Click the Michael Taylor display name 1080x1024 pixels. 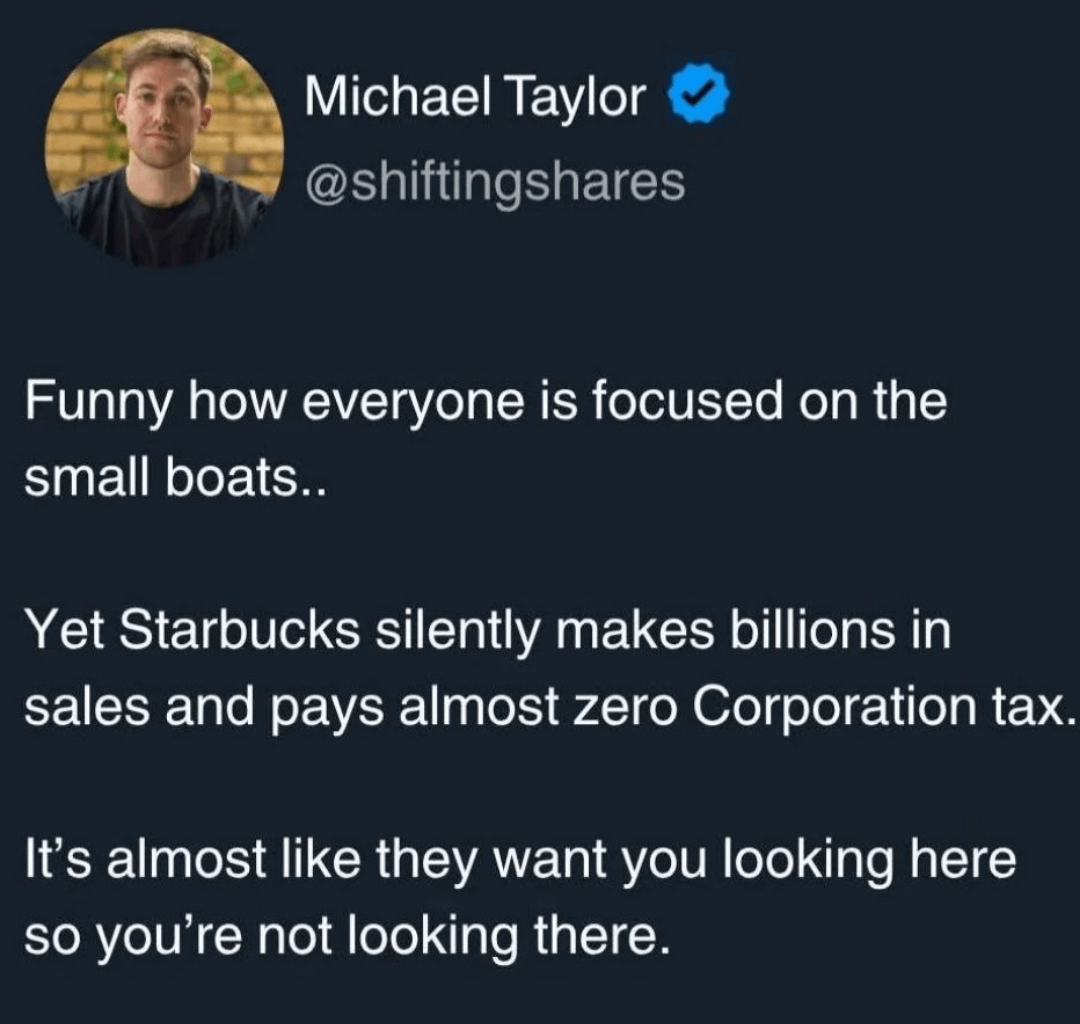pos(477,99)
